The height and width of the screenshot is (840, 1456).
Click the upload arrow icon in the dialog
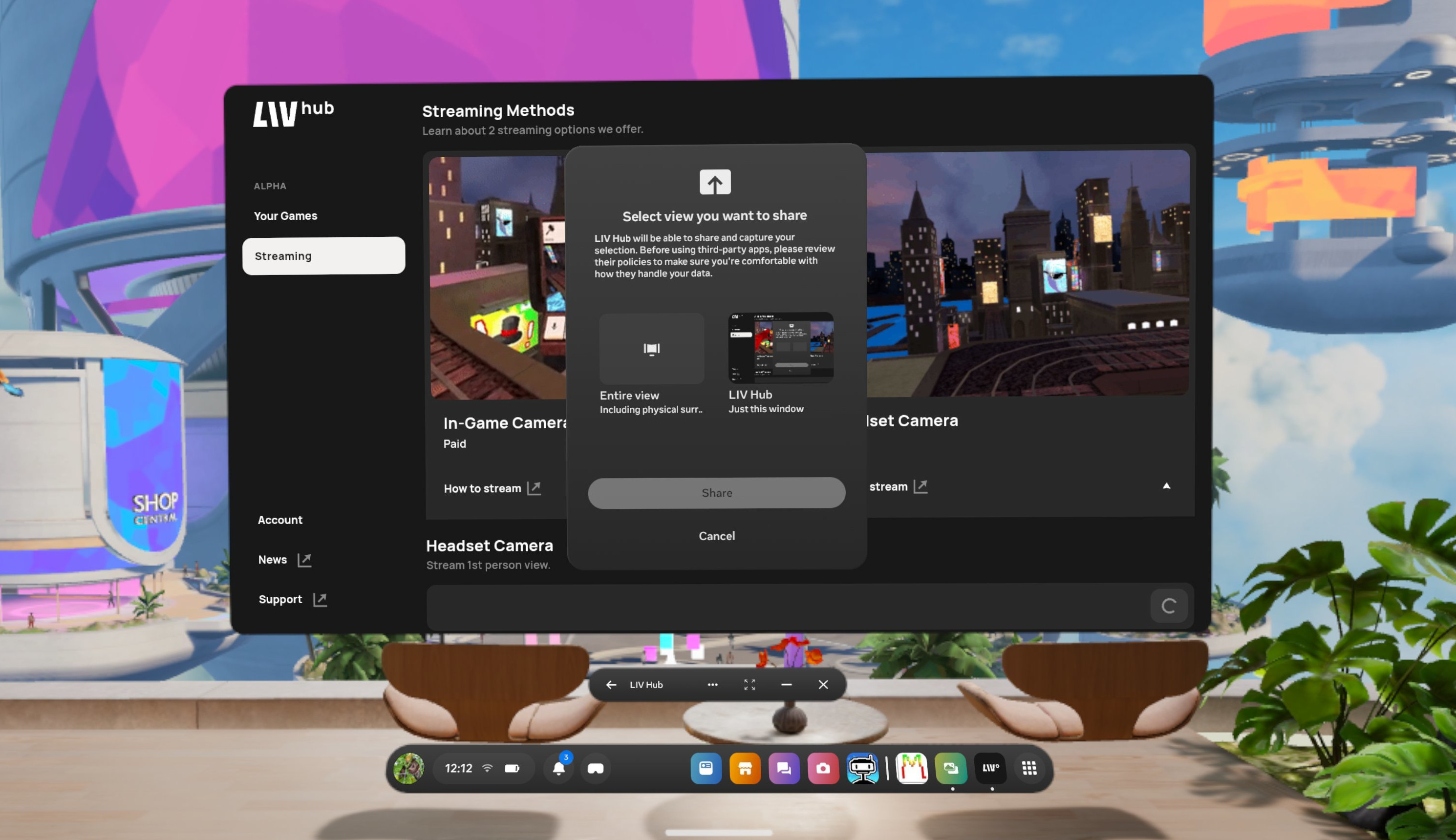point(715,182)
